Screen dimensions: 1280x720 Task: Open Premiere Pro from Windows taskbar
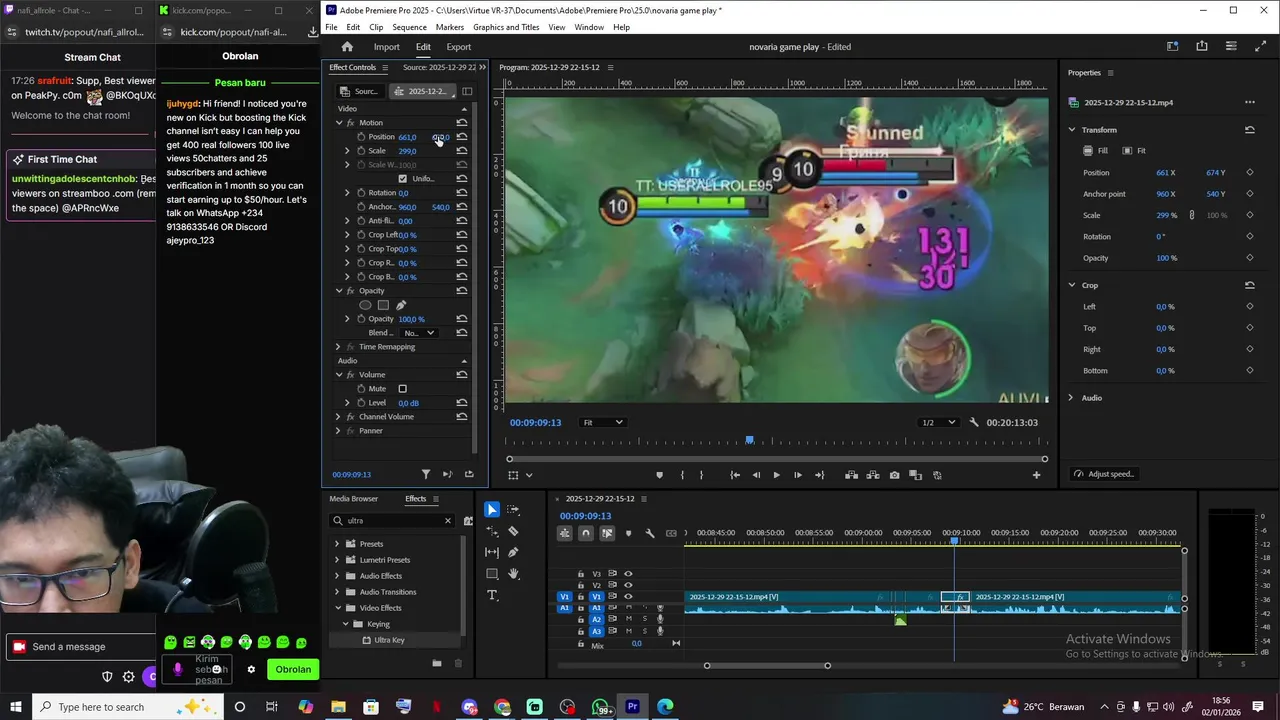click(x=632, y=707)
